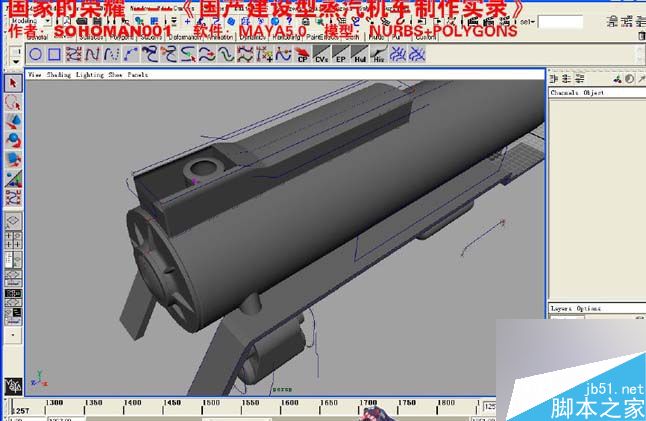The width and height of the screenshot is (646, 421).
Task: Open the Options menu in layer editor
Action: [589, 308]
